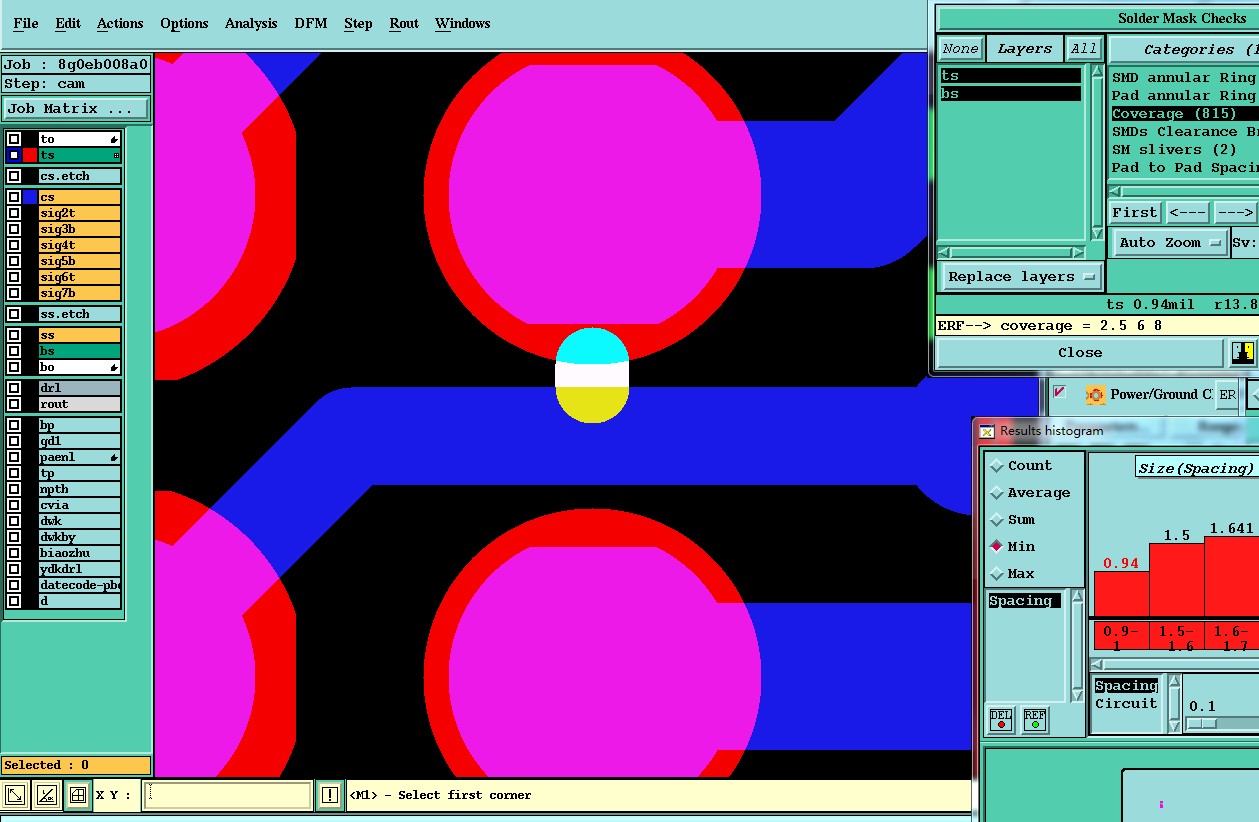Click the yellow-black icon beside Close button

click(1243, 352)
